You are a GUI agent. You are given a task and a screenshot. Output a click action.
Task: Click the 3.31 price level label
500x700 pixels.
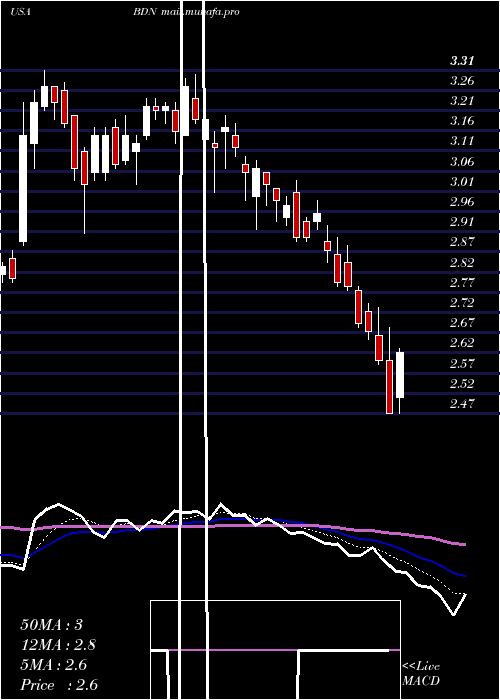(x=462, y=61)
